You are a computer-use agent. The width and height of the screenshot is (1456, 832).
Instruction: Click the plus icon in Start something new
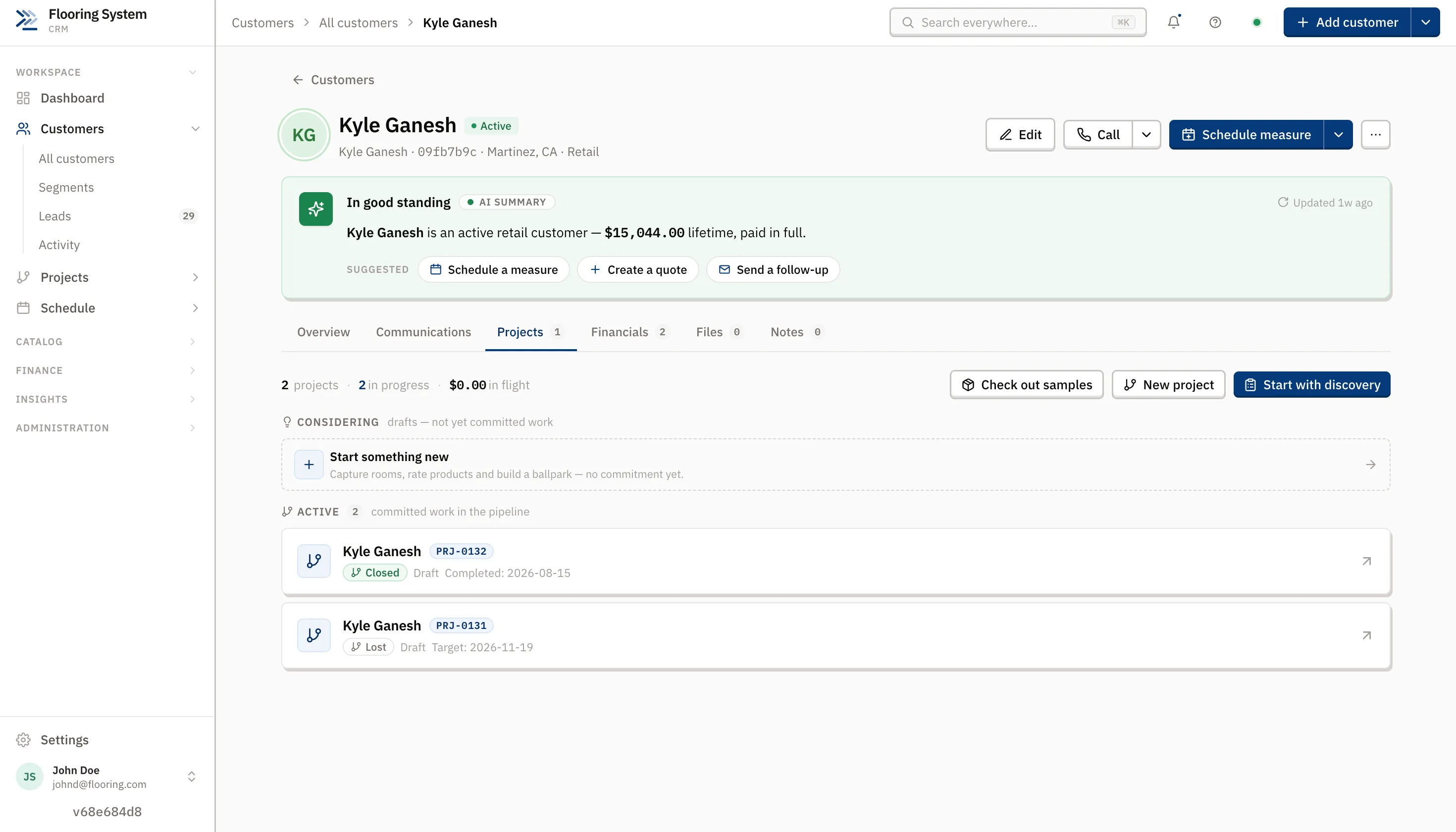(309, 465)
